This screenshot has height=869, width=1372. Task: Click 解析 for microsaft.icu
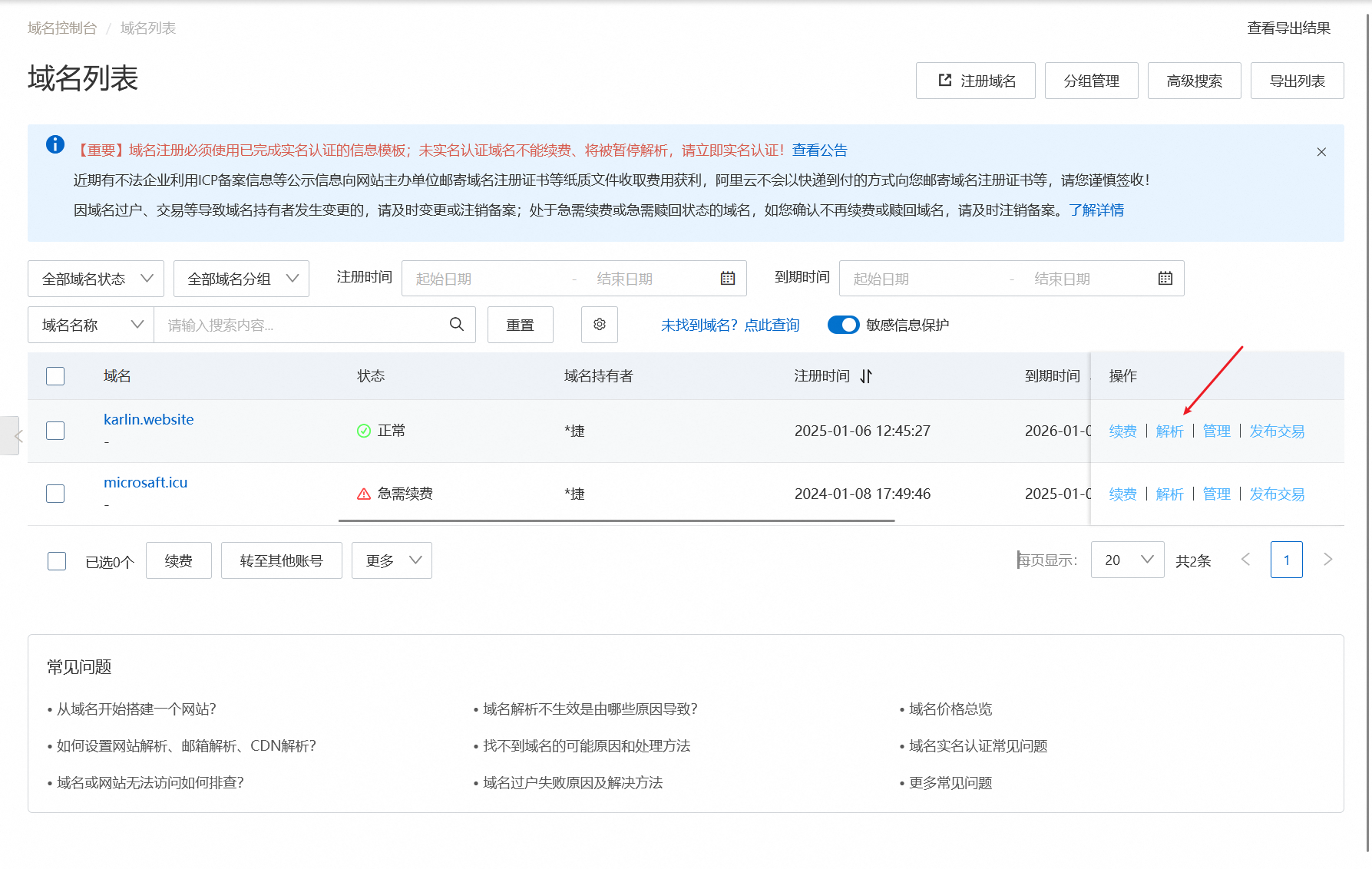[x=1170, y=494]
